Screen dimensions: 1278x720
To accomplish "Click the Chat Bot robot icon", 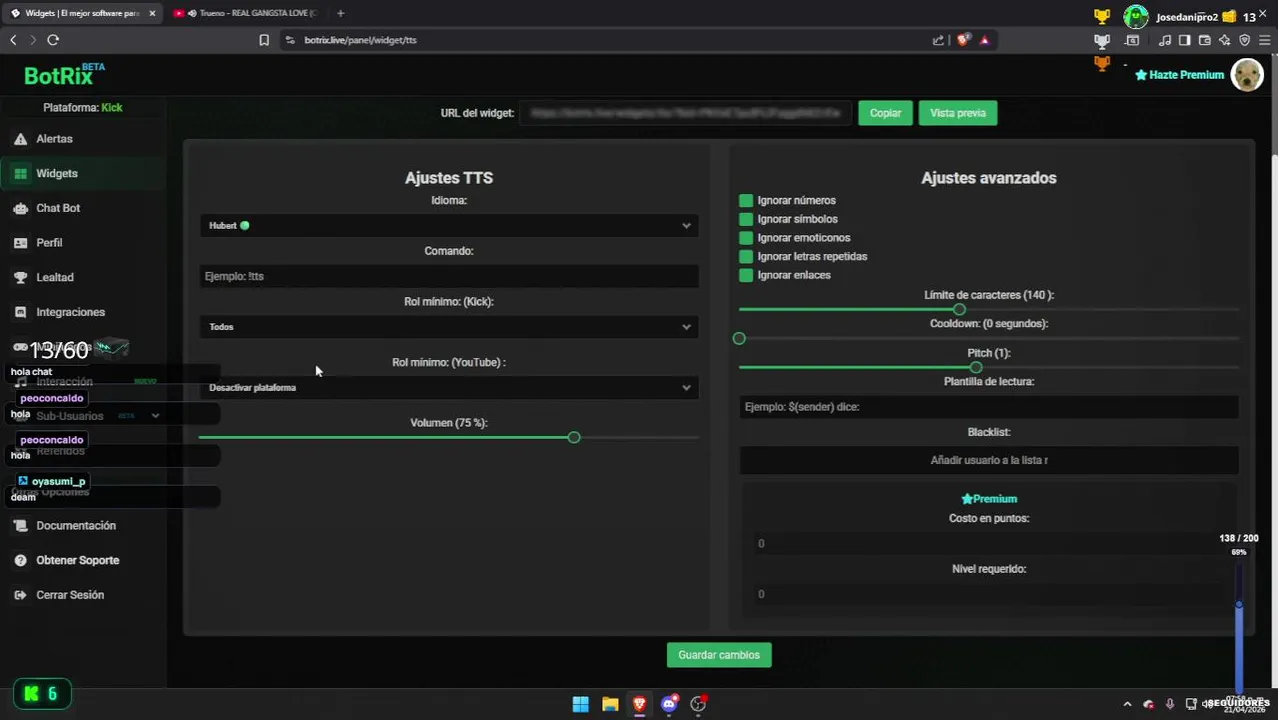I will 20,208.
